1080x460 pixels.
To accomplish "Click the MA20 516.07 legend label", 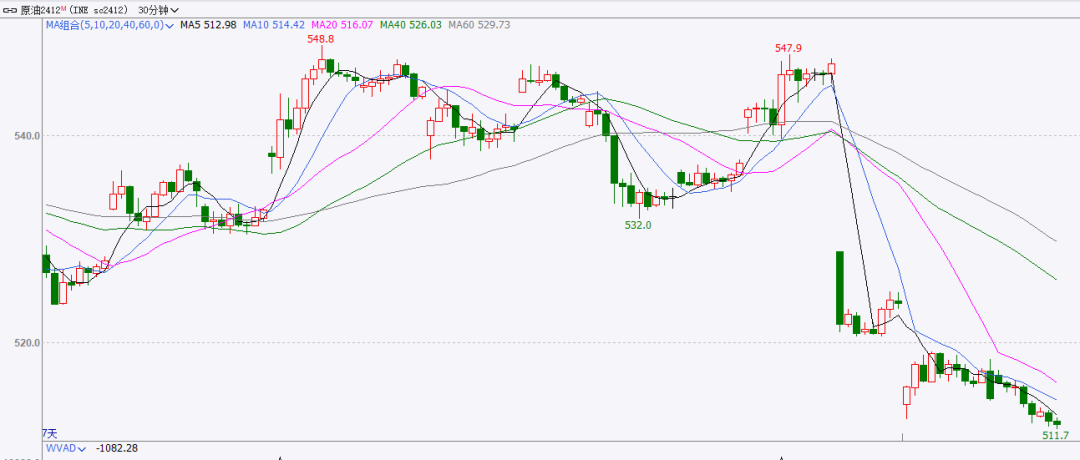I will pyautogui.click(x=344, y=25).
